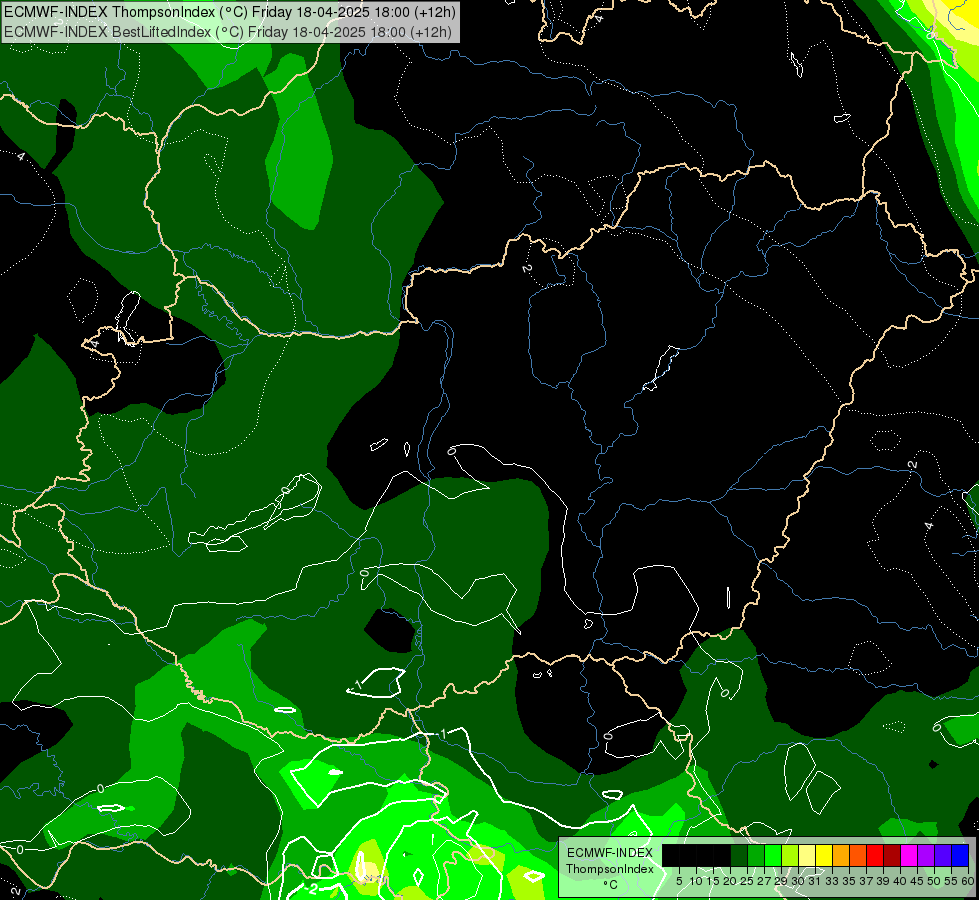Image resolution: width=979 pixels, height=900 pixels.
Task: Click the '°C' unit label in legend
Action: pyautogui.click(x=611, y=885)
